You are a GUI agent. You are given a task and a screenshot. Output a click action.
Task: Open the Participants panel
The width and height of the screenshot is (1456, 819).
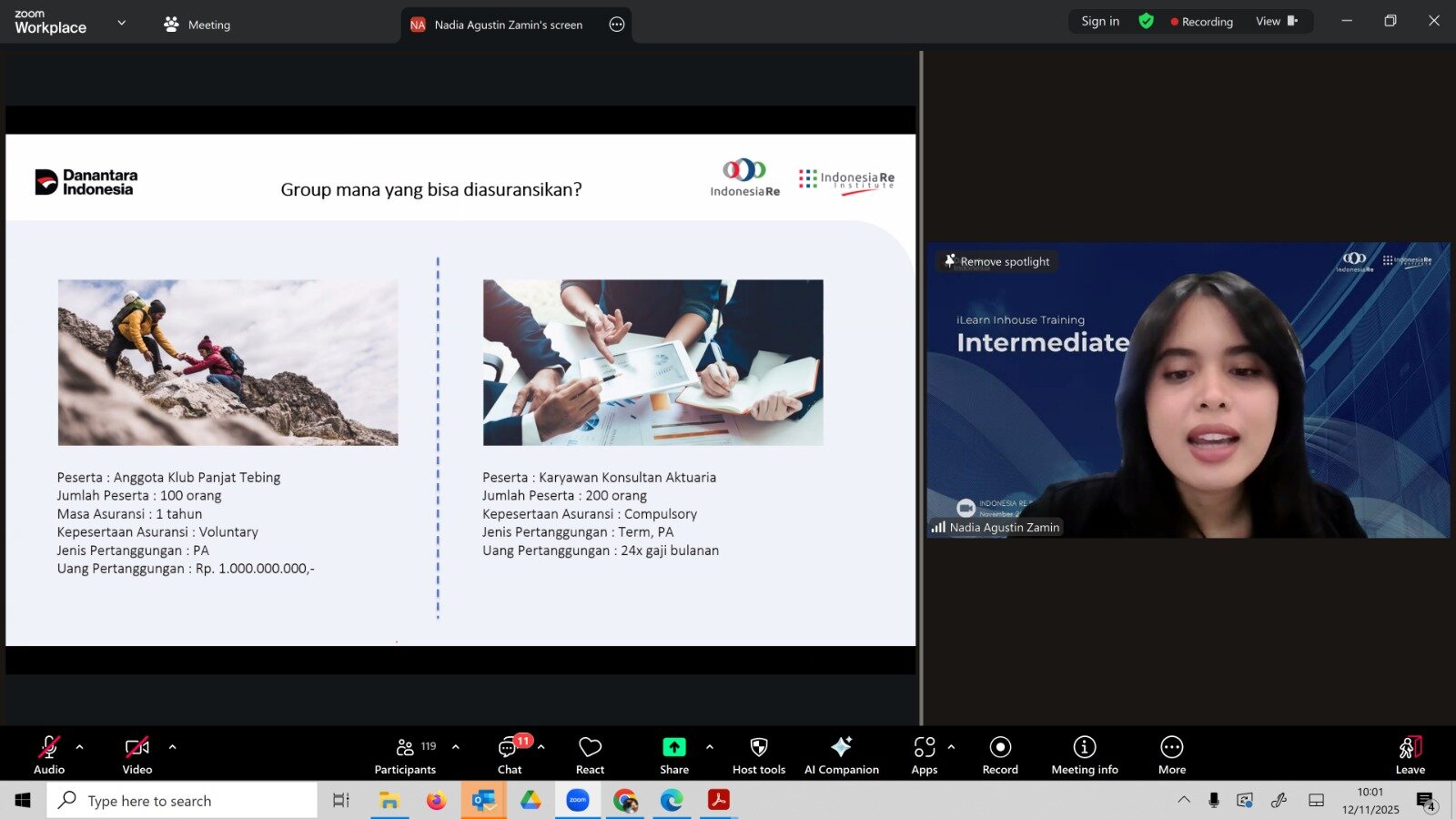click(405, 755)
